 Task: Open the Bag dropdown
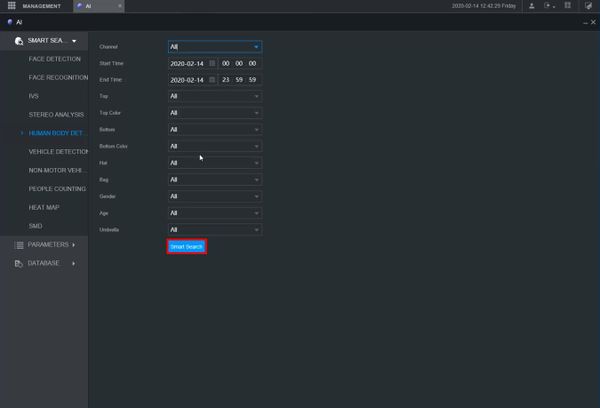tap(215, 180)
